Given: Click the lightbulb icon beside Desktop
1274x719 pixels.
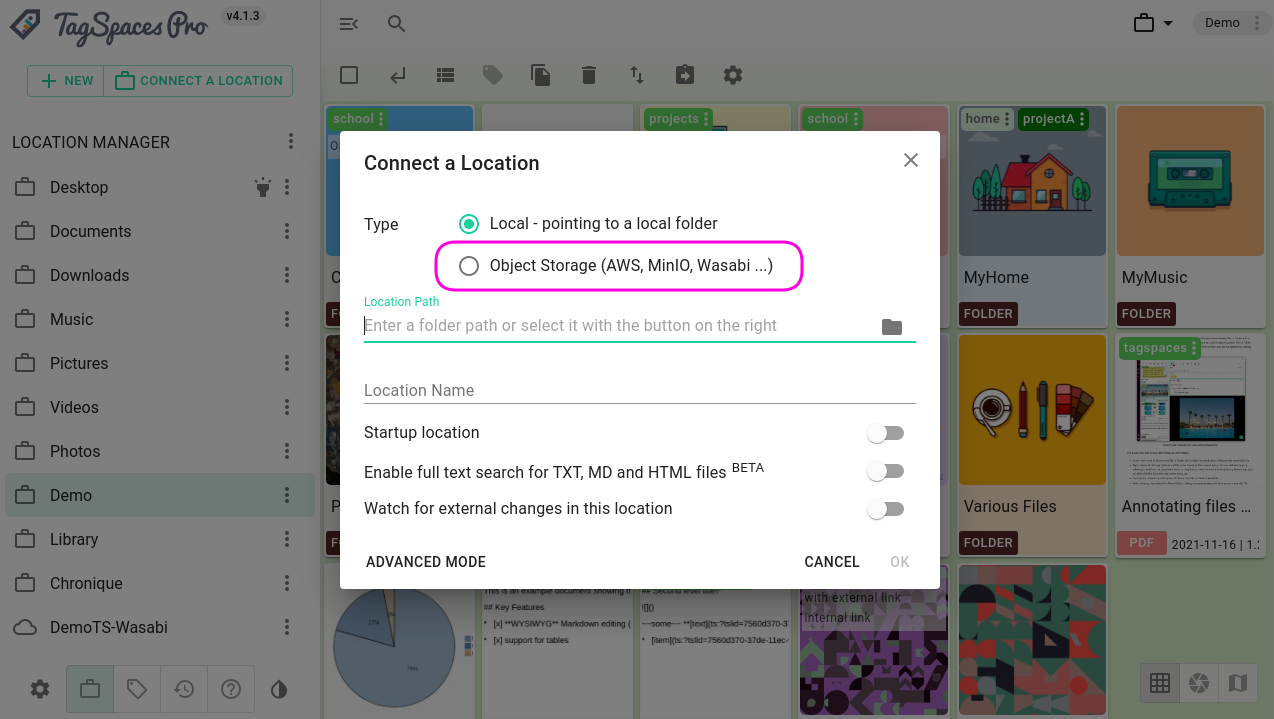Looking at the screenshot, I should pyautogui.click(x=263, y=187).
